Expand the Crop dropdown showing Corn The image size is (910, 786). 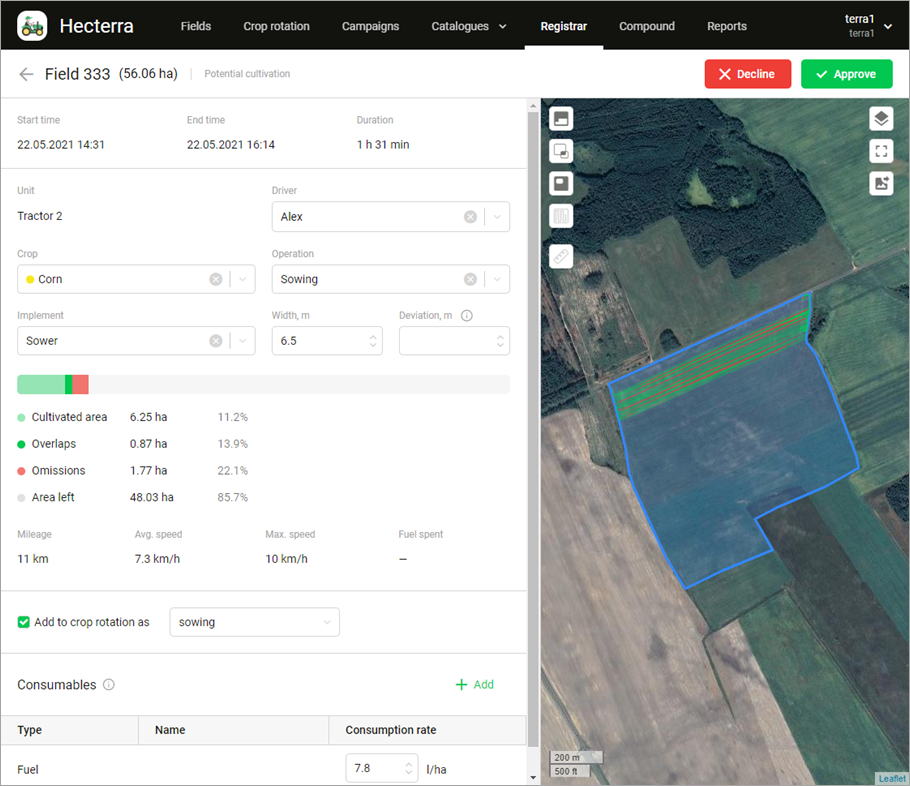[x=242, y=280]
